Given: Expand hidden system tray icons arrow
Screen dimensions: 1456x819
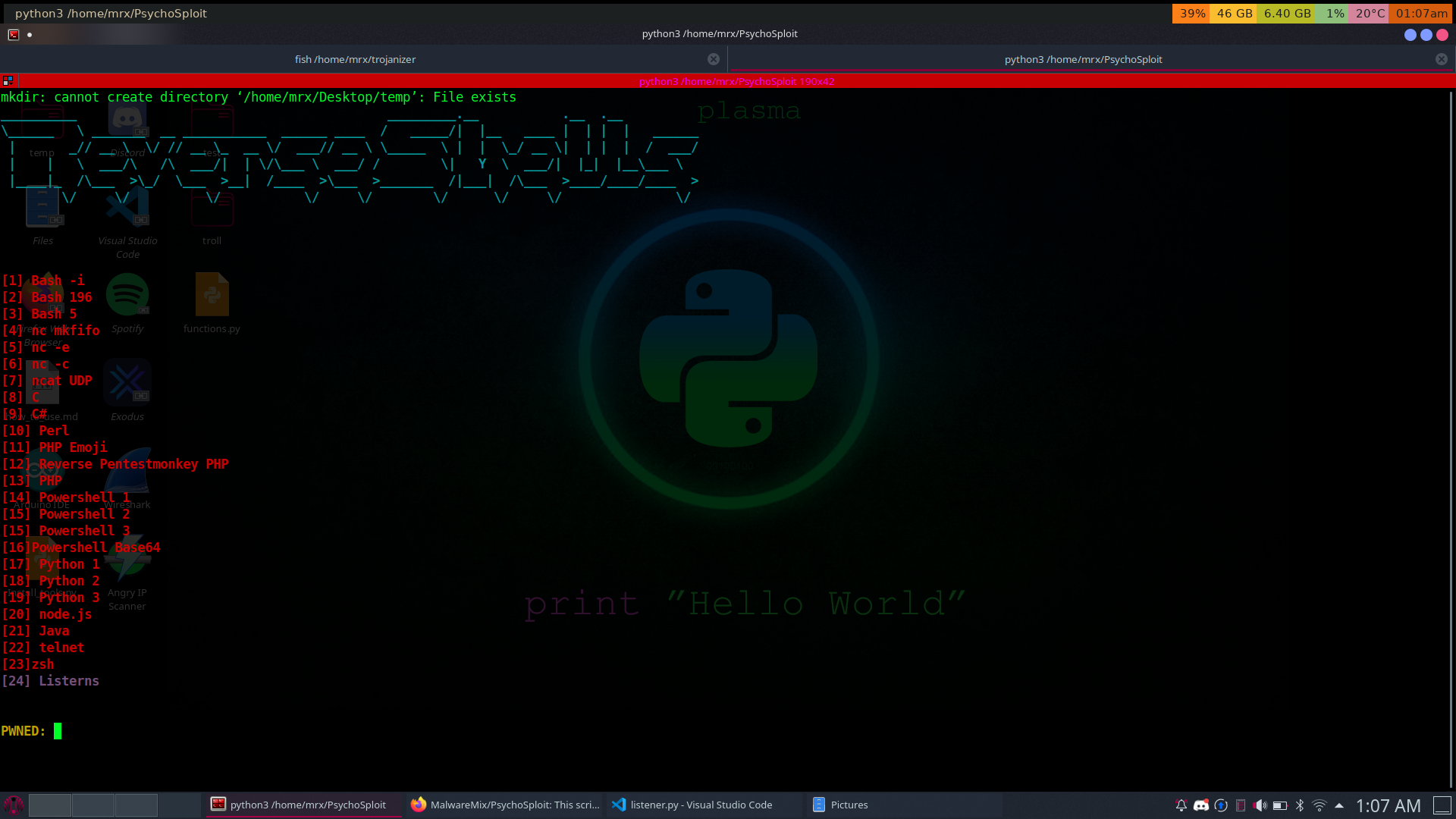Looking at the screenshot, I should (1338, 805).
